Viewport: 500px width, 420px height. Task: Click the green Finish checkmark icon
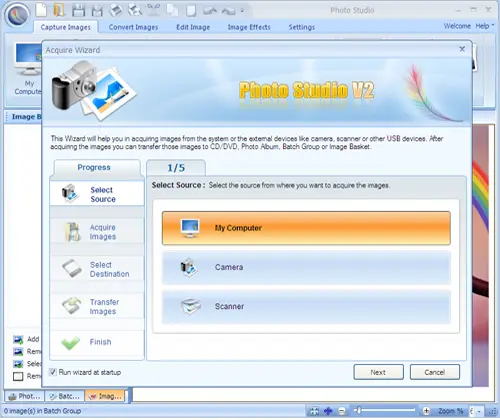click(x=71, y=343)
